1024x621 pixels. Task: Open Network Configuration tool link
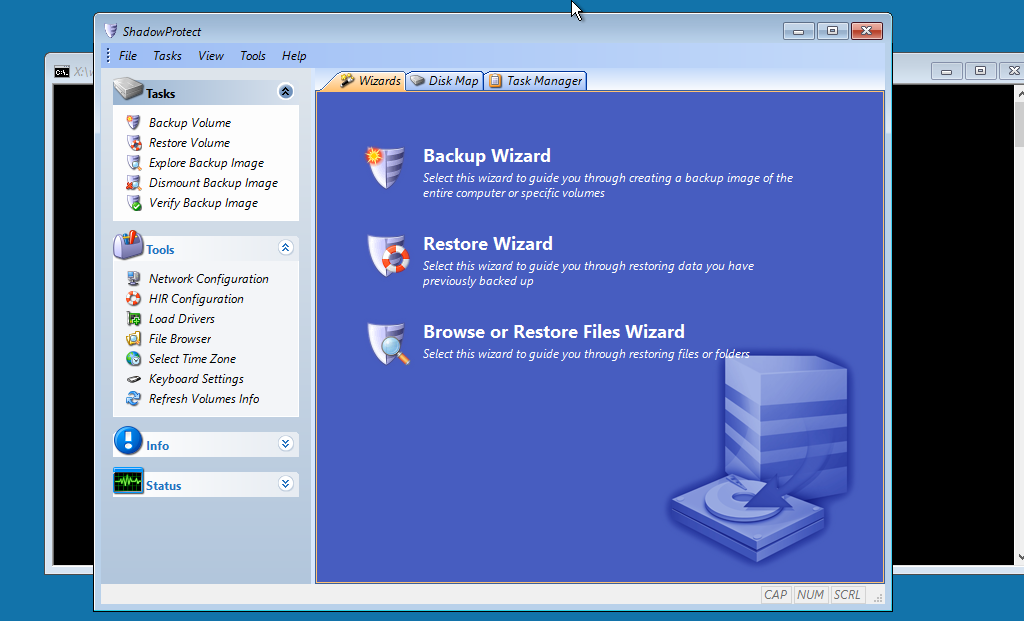pyautogui.click(x=208, y=279)
